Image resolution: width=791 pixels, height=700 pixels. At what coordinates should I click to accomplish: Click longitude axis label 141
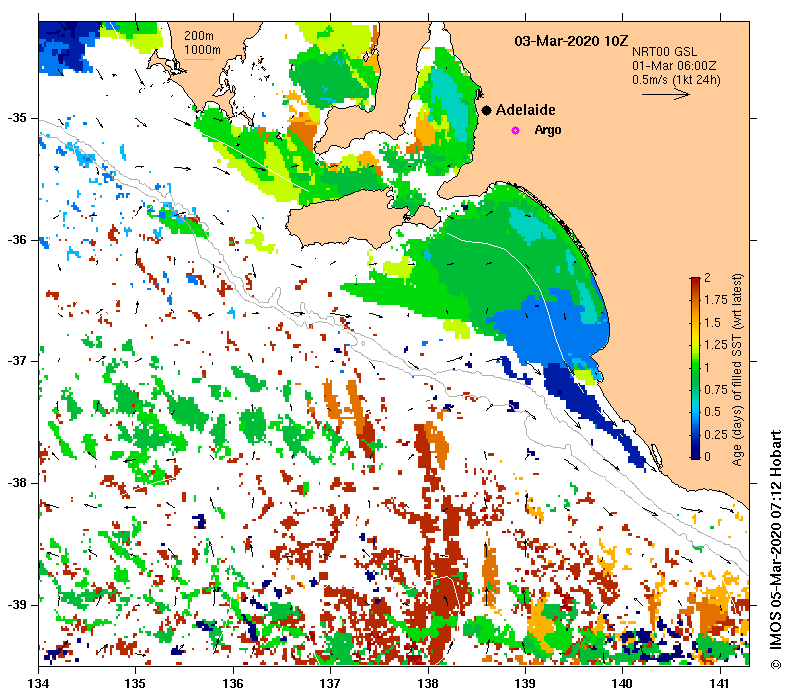pyautogui.click(x=719, y=683)
